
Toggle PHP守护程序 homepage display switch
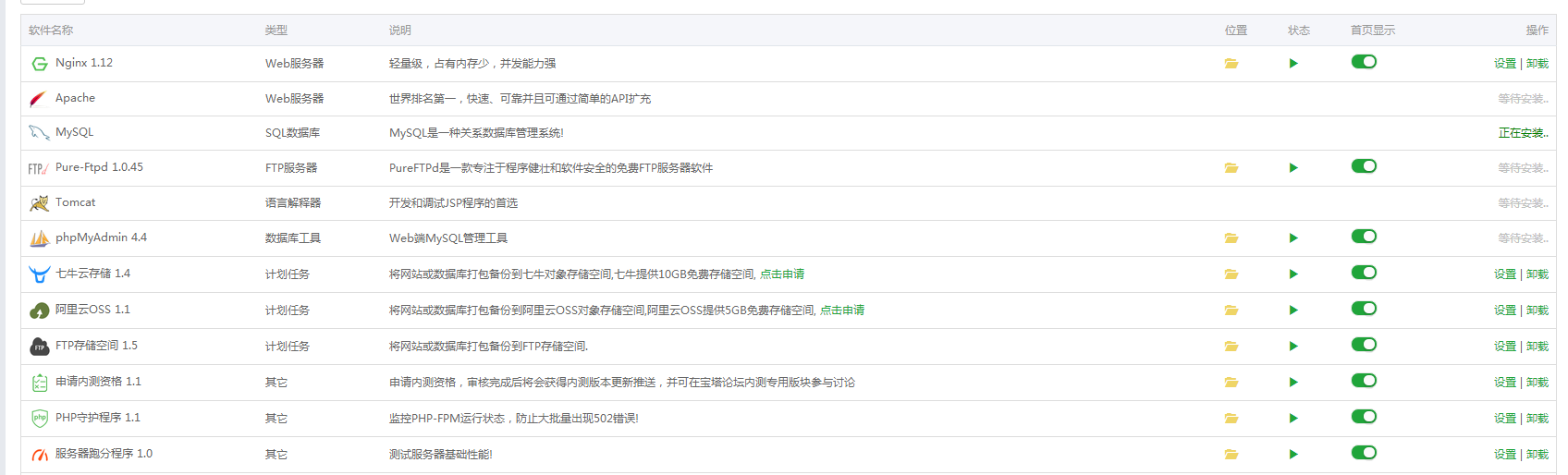pos(1364,417)
